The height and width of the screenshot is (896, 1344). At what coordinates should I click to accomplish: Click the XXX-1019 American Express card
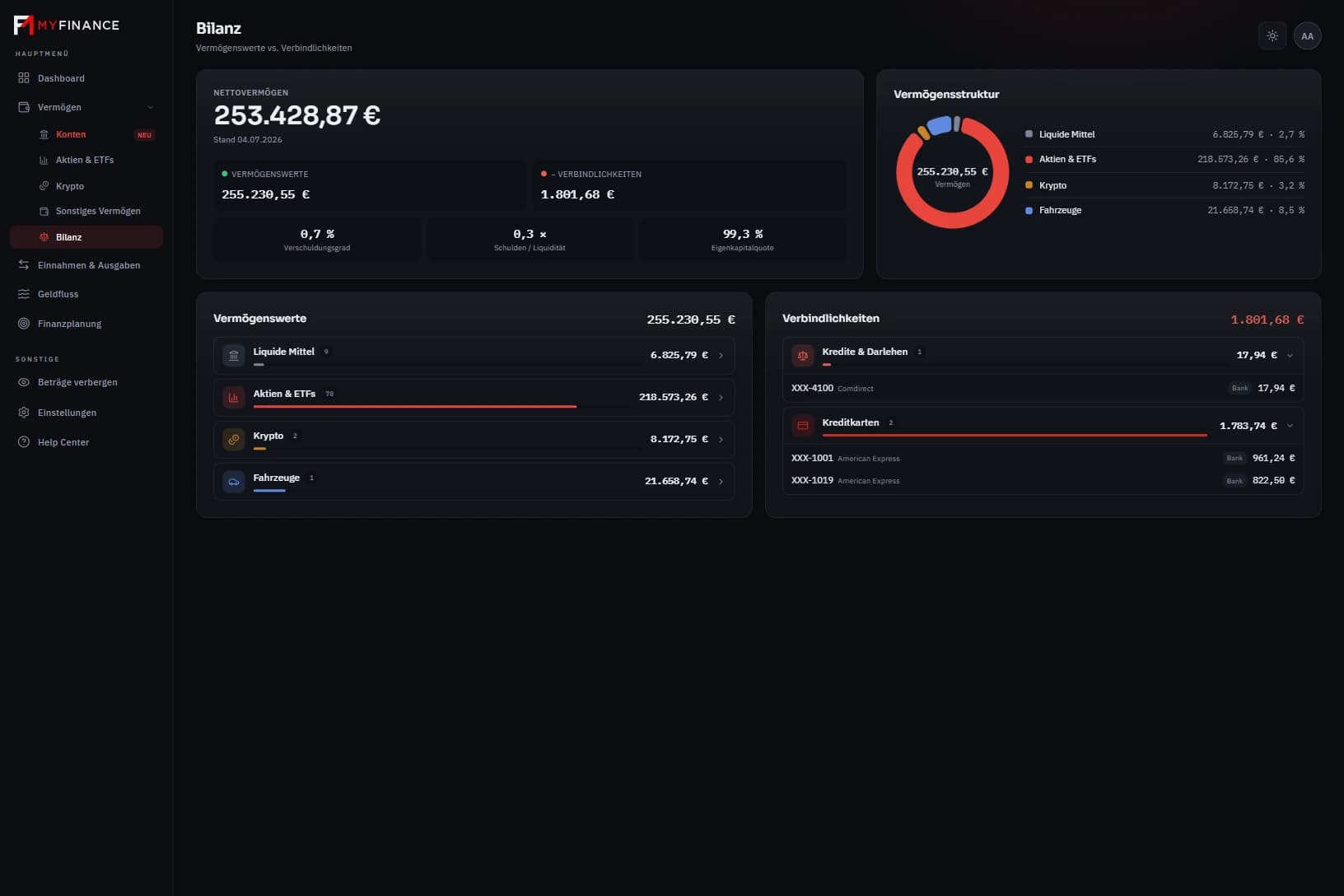(x=1043, y=480)
